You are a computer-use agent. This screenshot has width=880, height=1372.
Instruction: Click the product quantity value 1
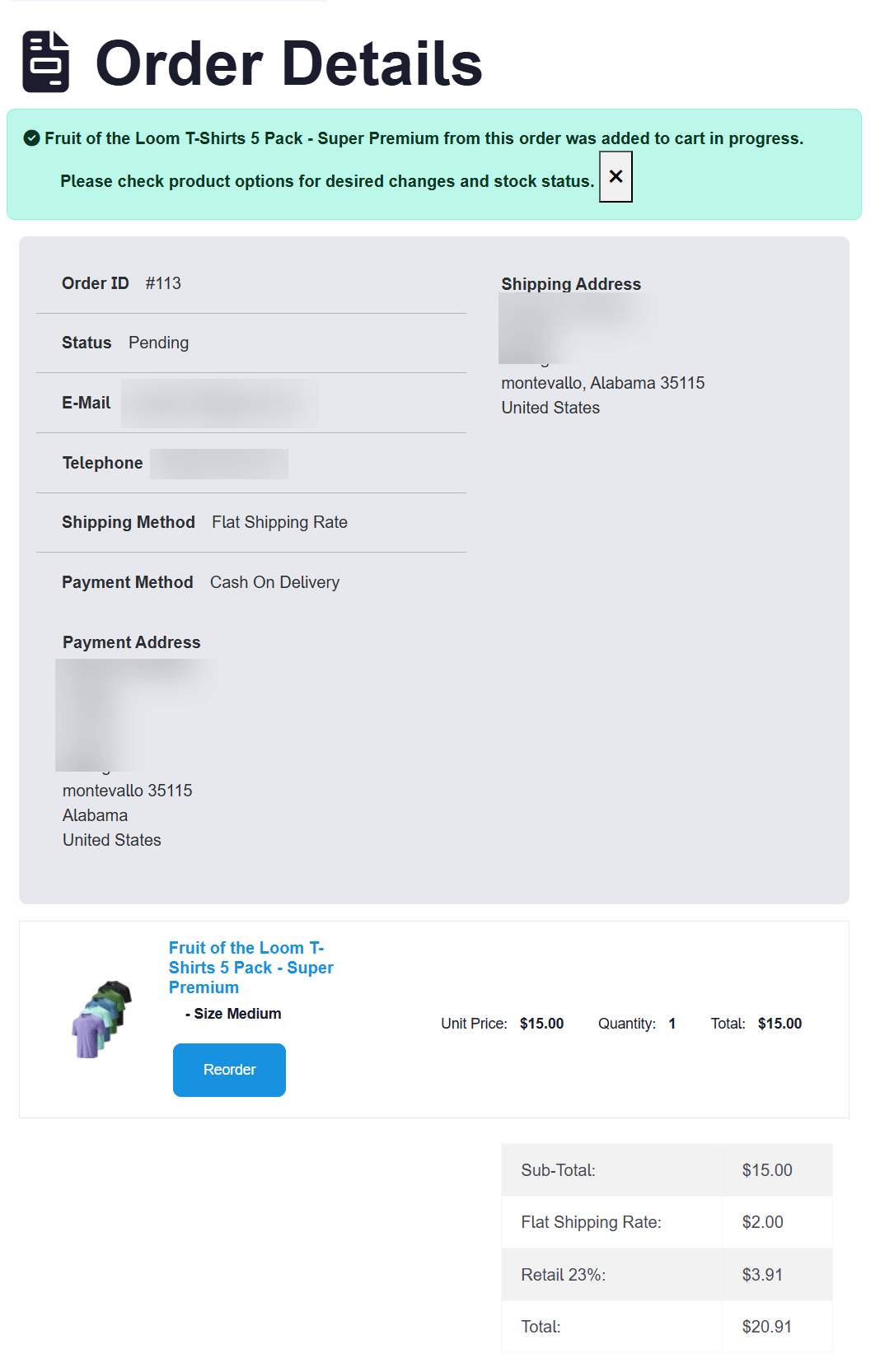point(672,1024)
